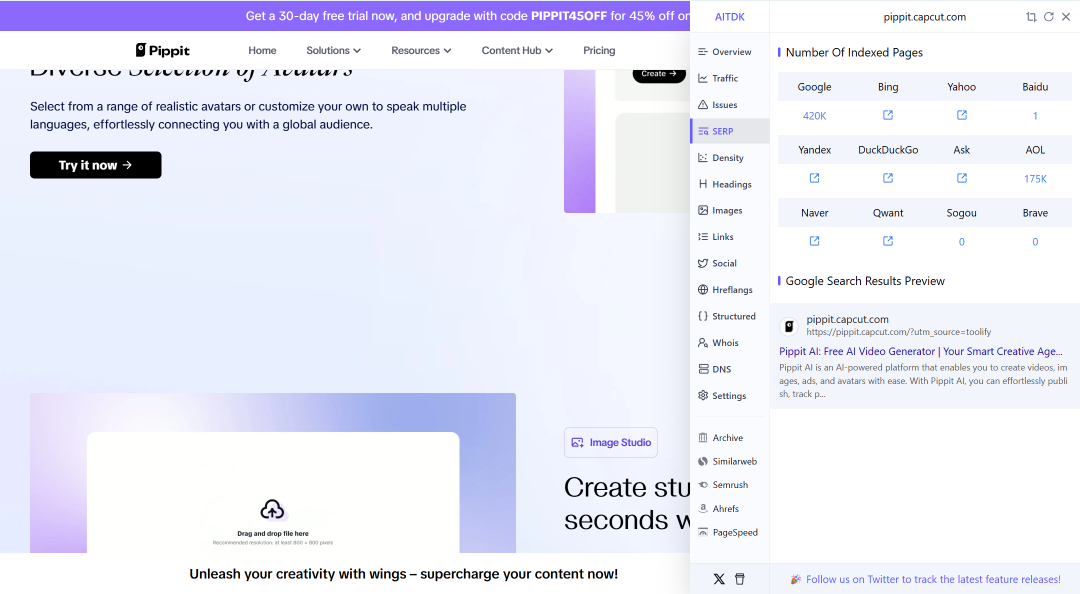
Task: Open the Pricing page
Action: pos(599,50)
